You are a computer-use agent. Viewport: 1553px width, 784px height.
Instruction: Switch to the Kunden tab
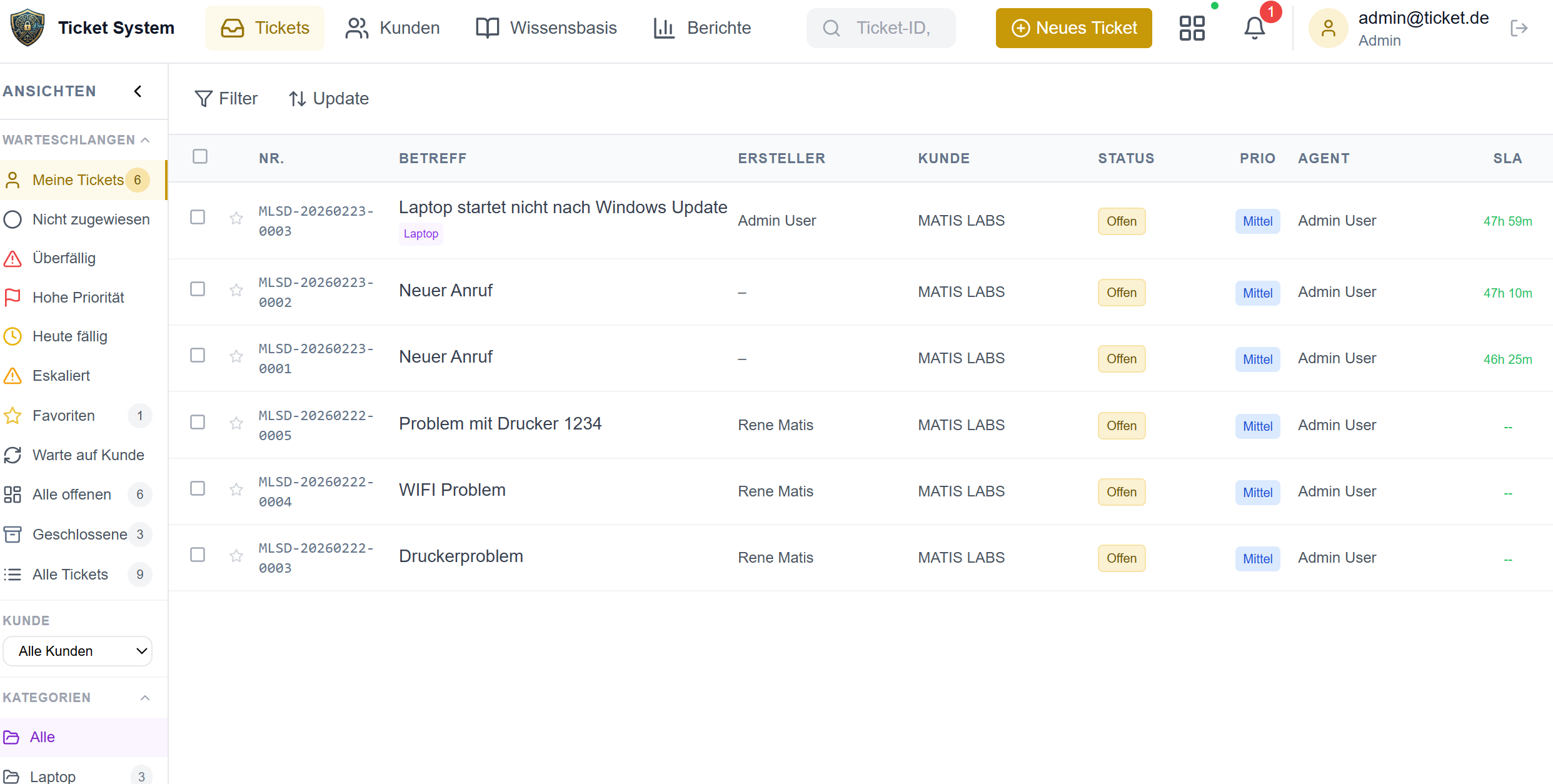click(392, 28)
